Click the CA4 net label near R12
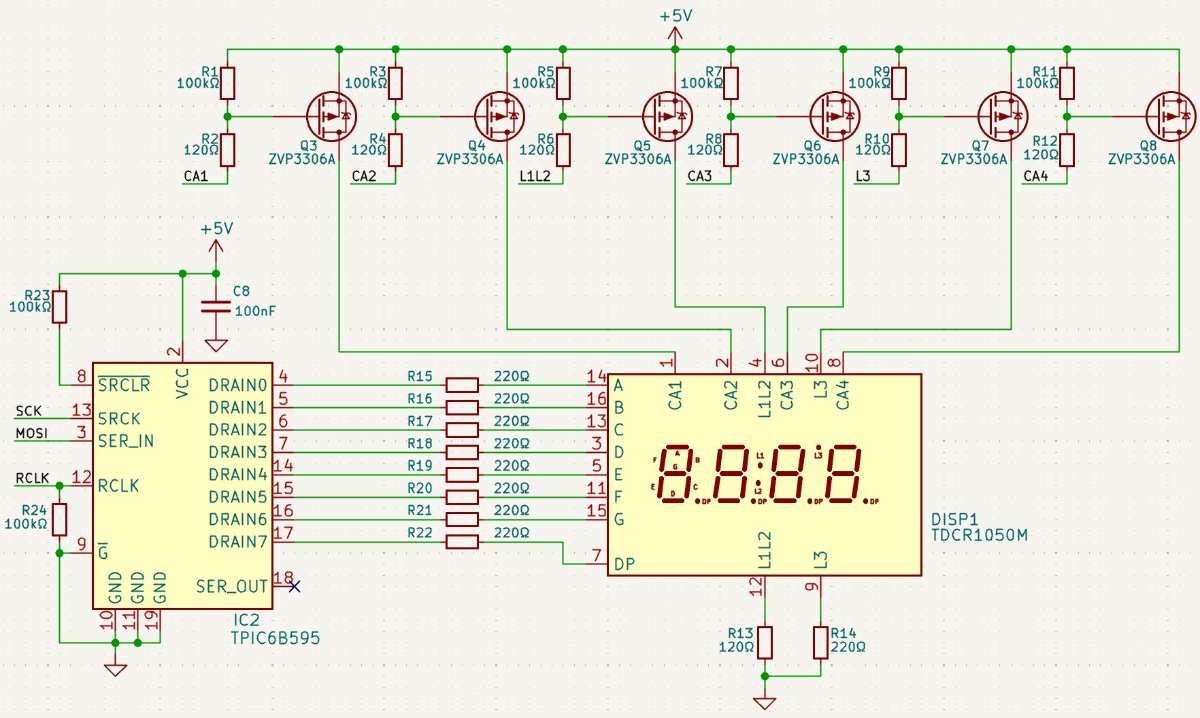 tap(1036, 177)
